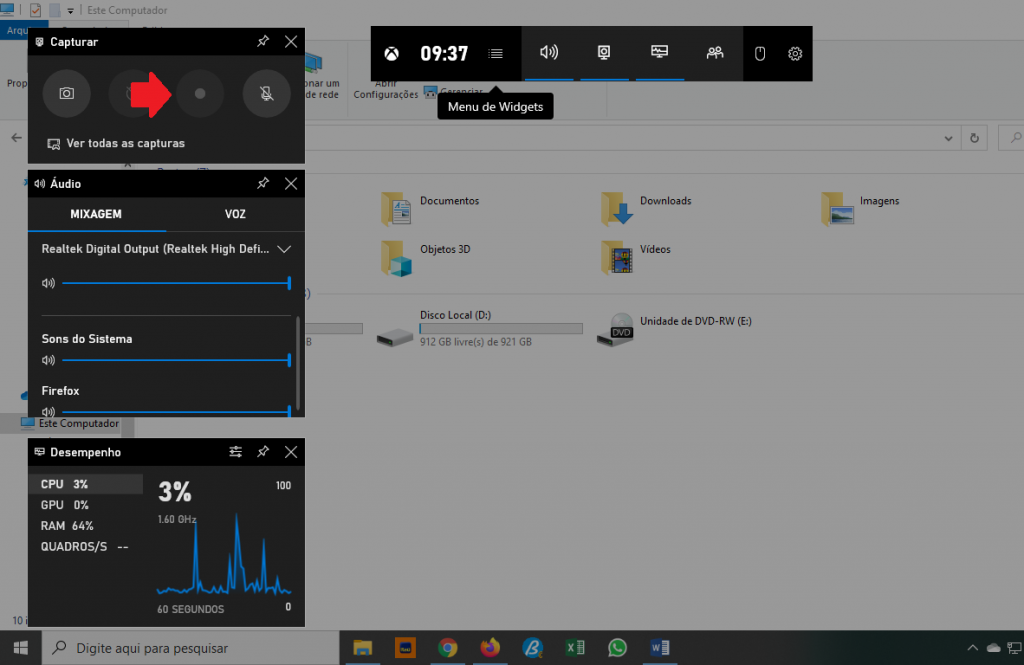Toggle the Audio widget from the top bar
The image size is (1024, 665).
549,53
